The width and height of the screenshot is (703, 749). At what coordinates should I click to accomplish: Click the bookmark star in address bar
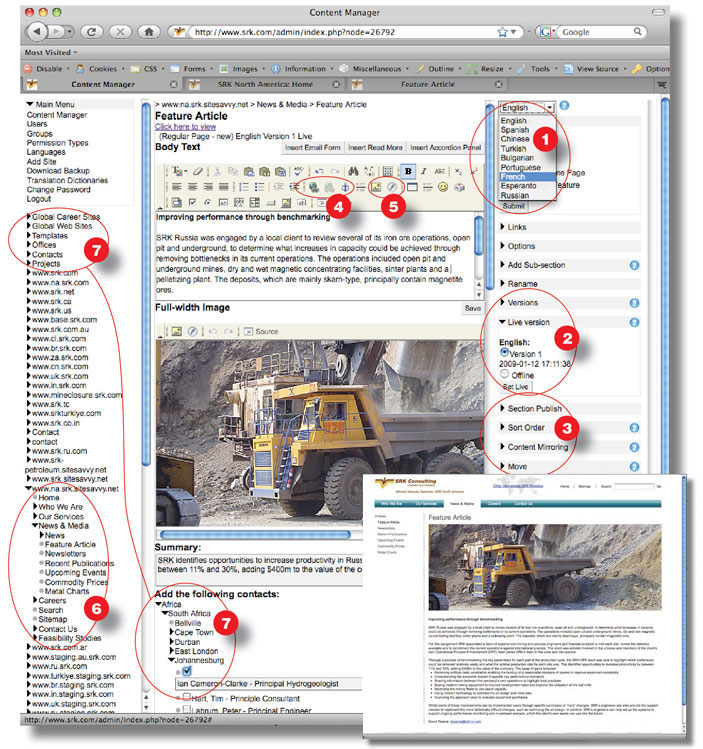point(502,32)
